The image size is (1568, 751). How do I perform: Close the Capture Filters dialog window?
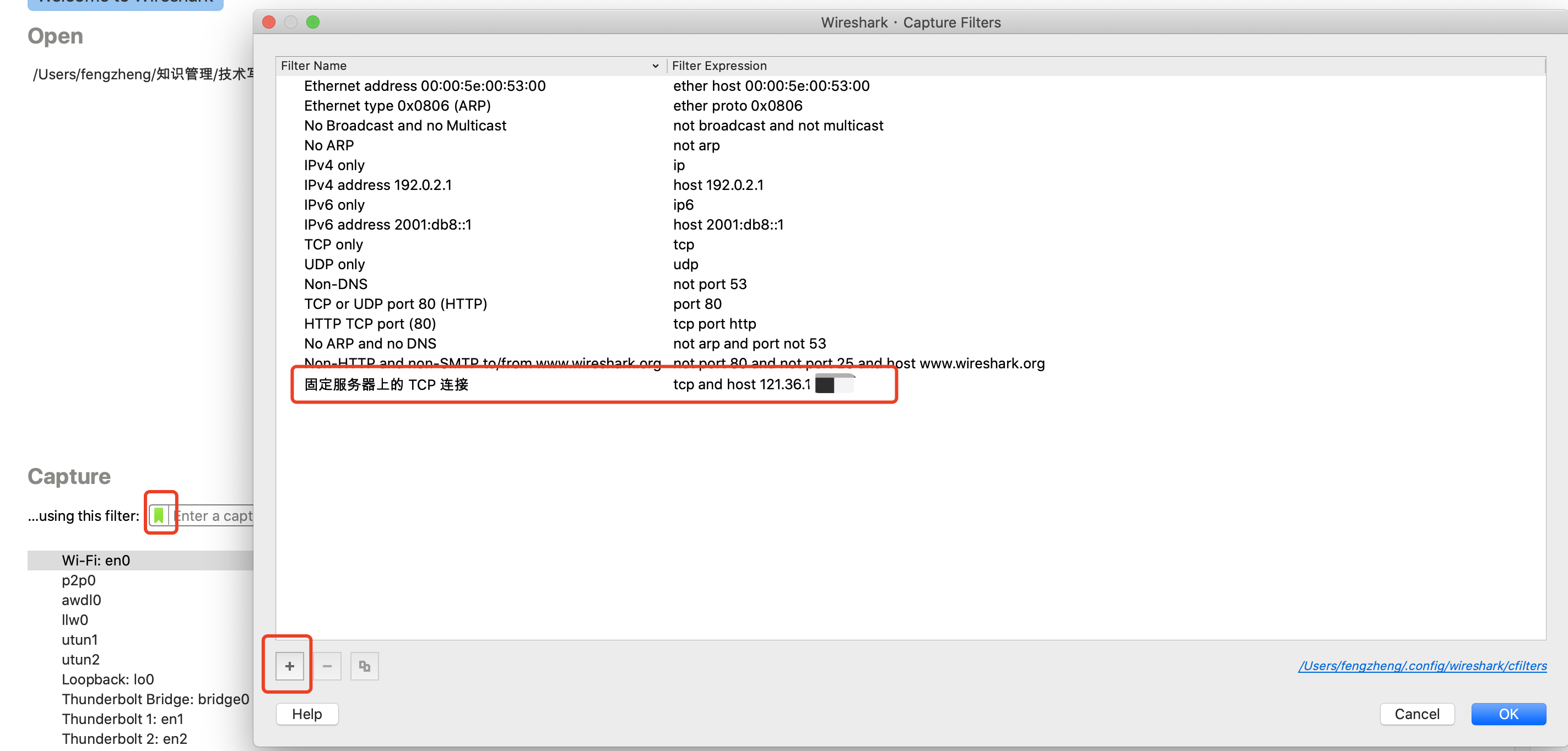268,22
